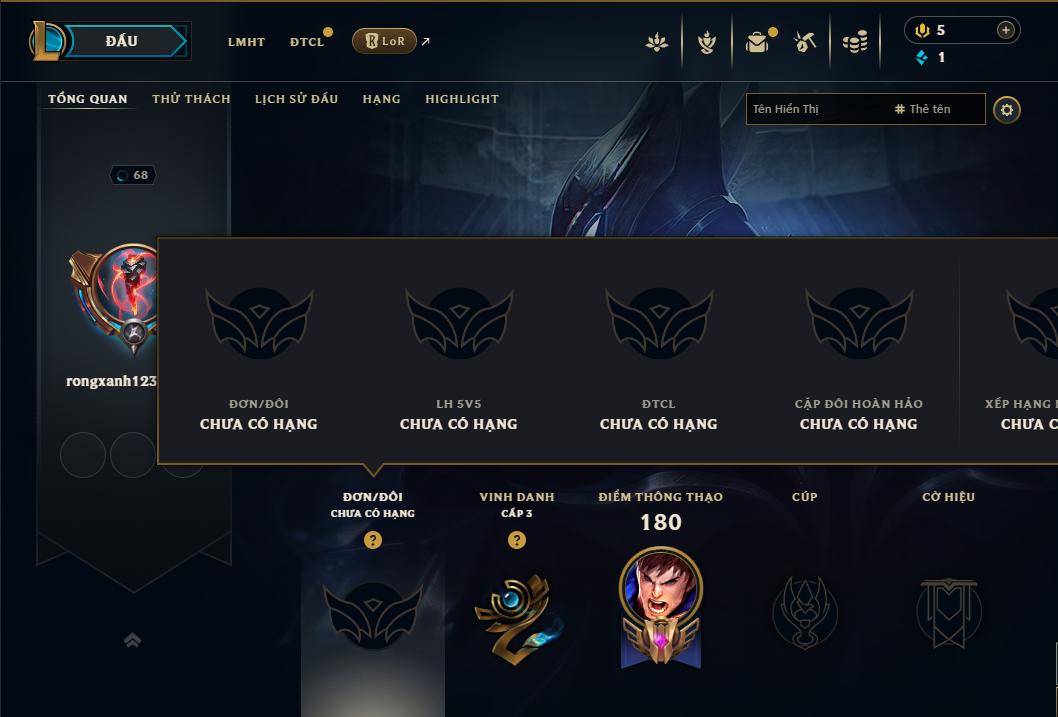
Task: Click the Vinh Danh help question mark
Action: [x=517, y=540]
